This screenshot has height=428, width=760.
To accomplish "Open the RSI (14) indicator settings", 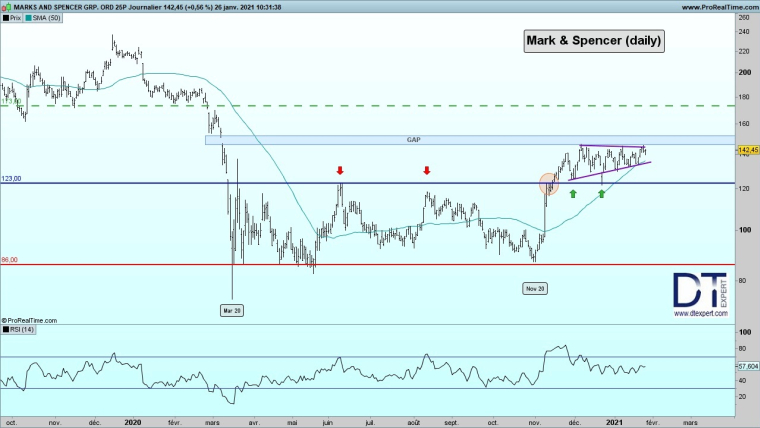I will 20,328.
